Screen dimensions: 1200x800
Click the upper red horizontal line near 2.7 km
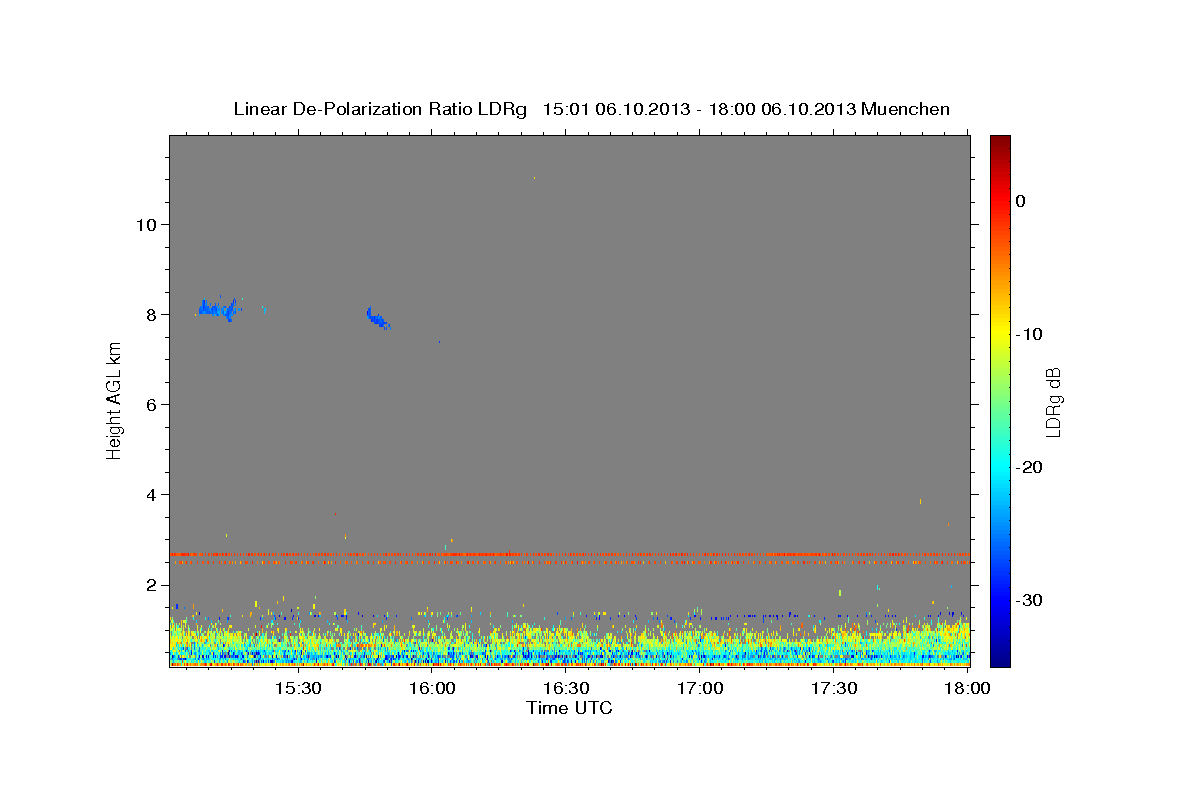(569, 554)
